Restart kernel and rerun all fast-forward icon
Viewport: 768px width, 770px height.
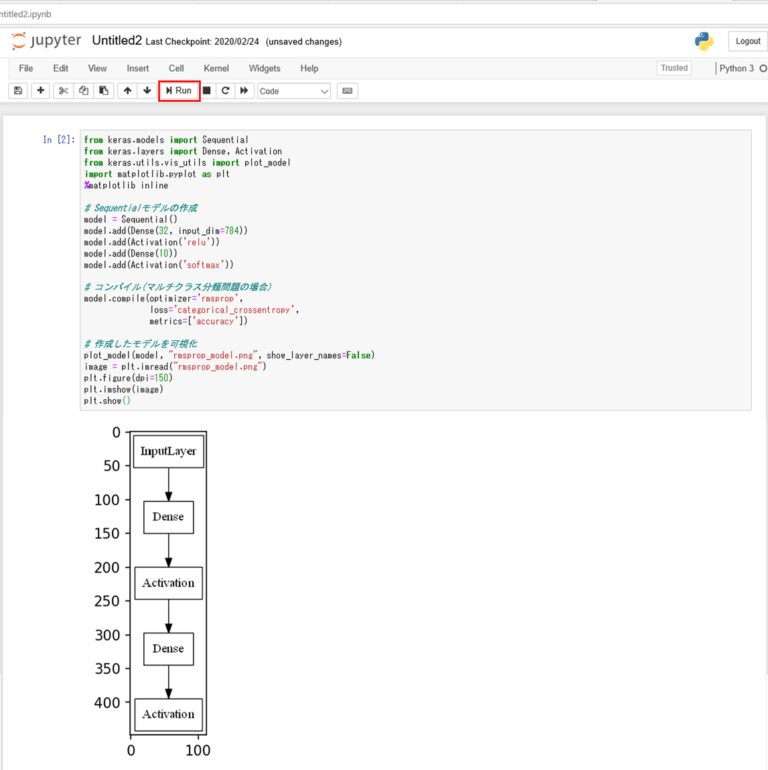pyautogui.click(x=244, y=91)
